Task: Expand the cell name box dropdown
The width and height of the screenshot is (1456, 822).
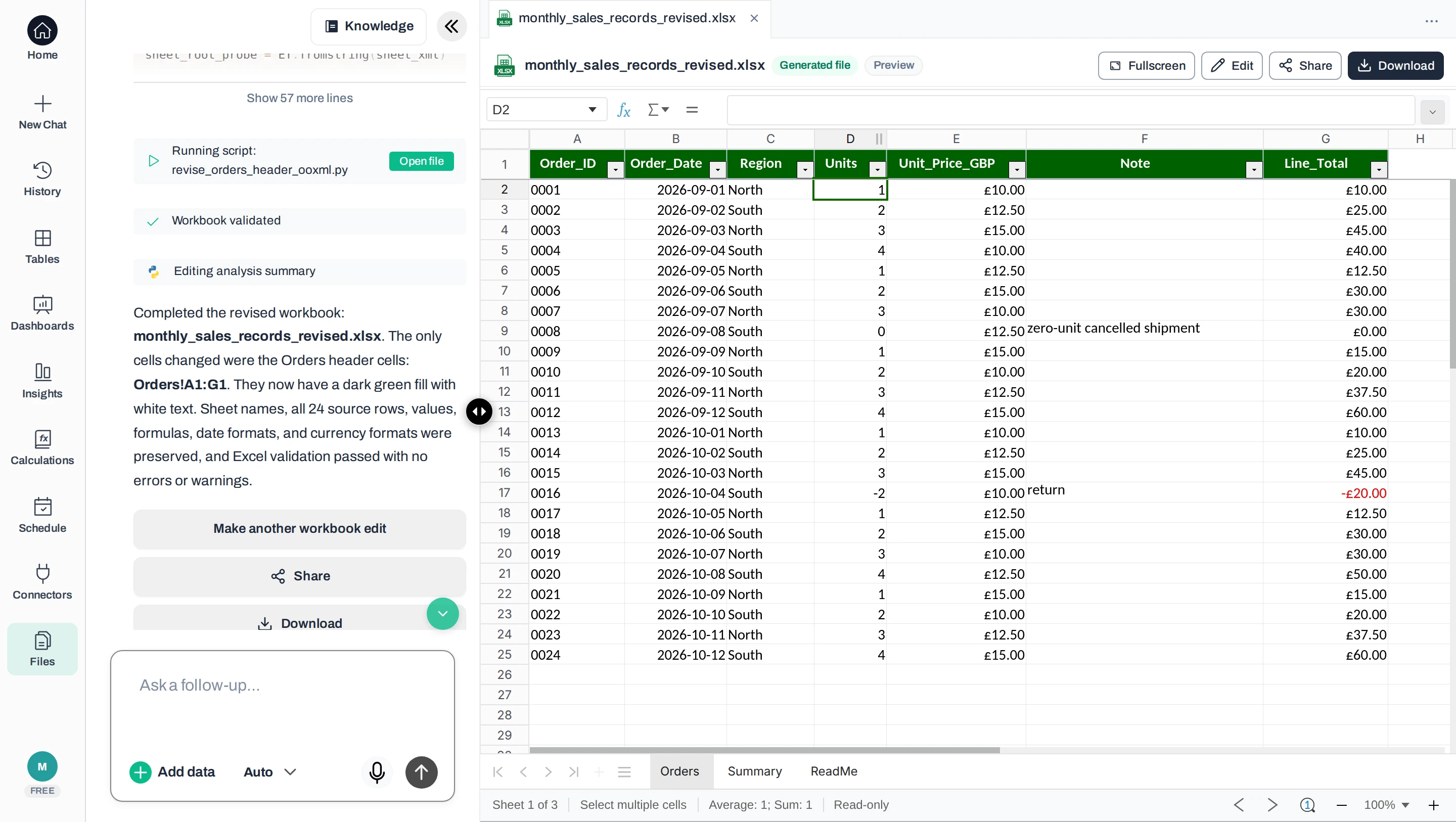Action: [x=592, y=110]
